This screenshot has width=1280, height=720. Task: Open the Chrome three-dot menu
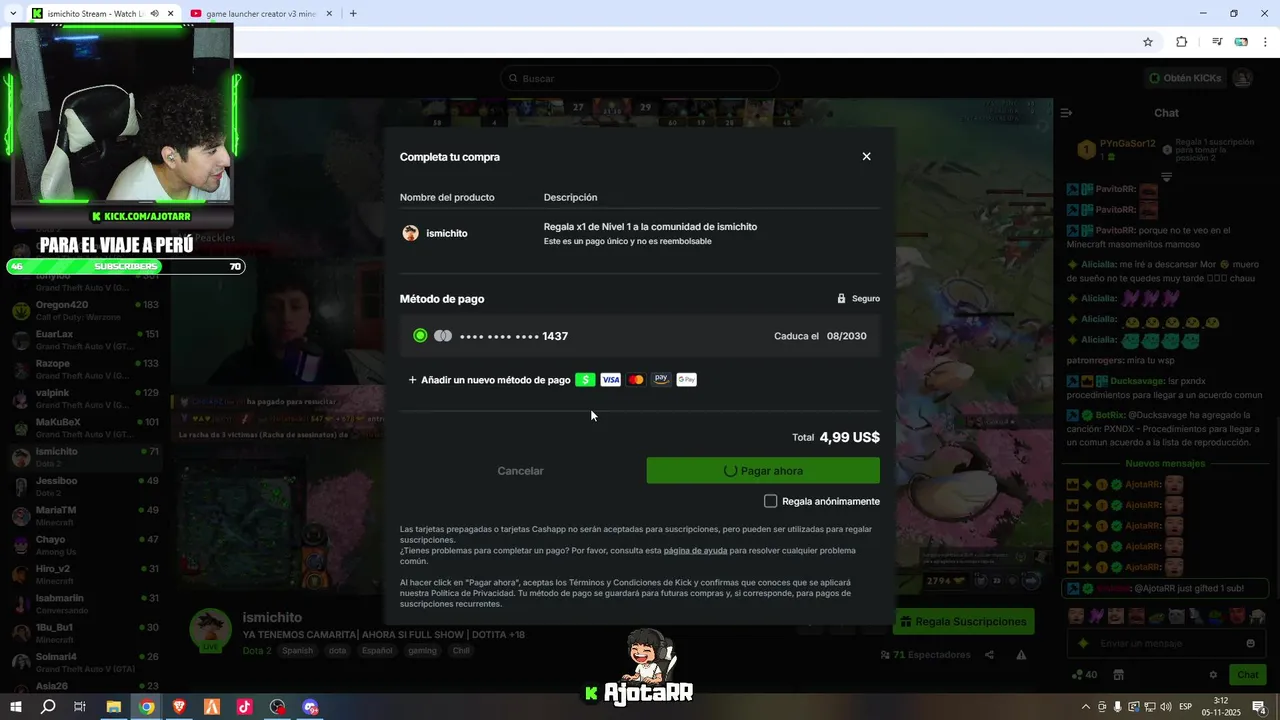click(1266, 42)
